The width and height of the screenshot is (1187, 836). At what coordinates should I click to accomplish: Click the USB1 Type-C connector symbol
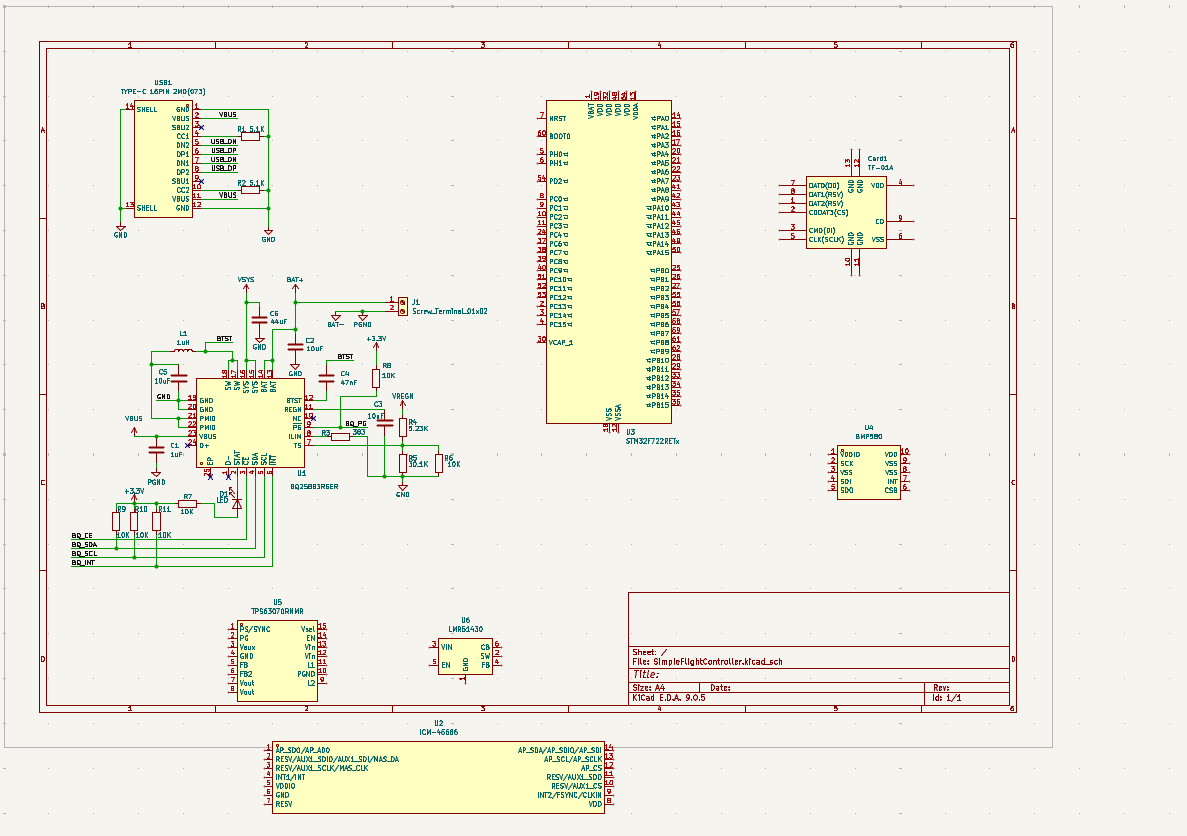(x=164, y=159)
